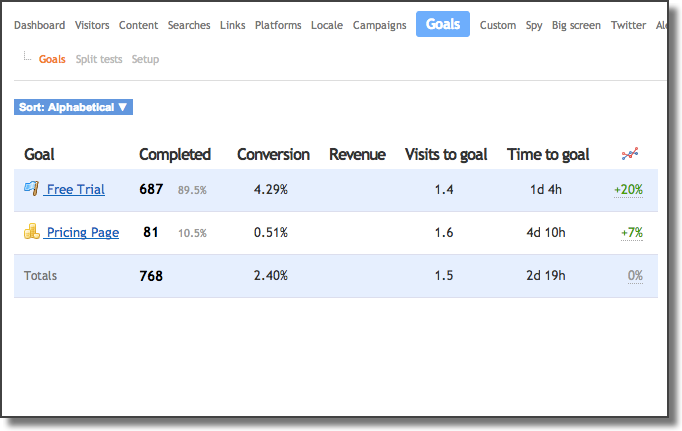Open the Platforms tab
The width and height of the screenshot is (682, 431).
pos(278,25)
